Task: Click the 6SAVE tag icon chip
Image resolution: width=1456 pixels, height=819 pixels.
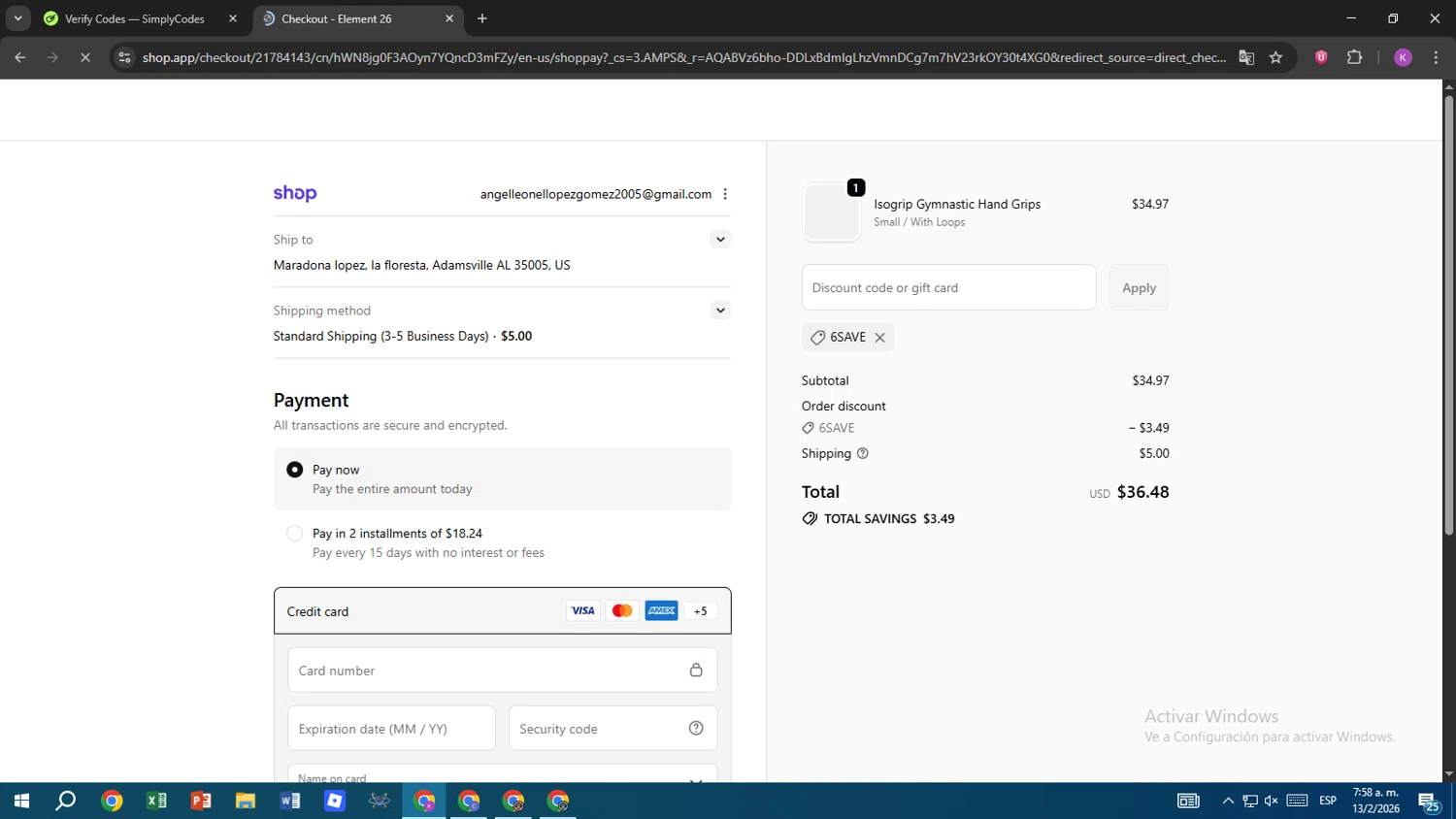Action: 818,338
